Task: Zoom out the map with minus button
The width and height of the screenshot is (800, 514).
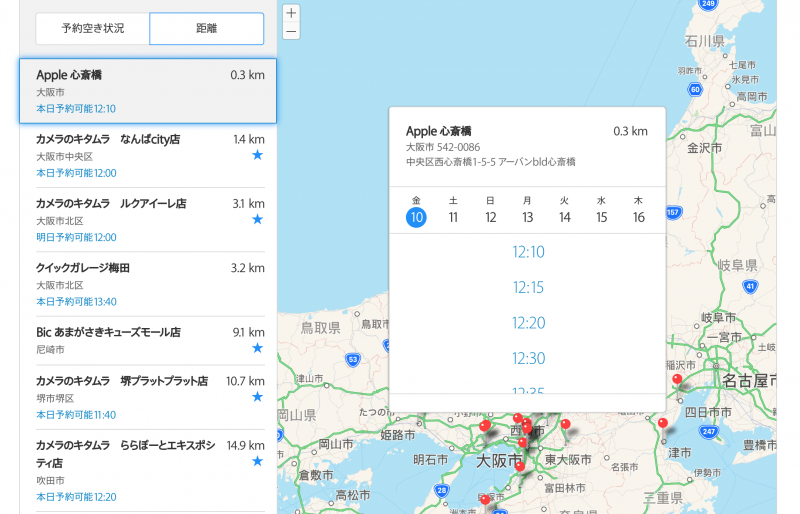Action: (x=291, y=31)
